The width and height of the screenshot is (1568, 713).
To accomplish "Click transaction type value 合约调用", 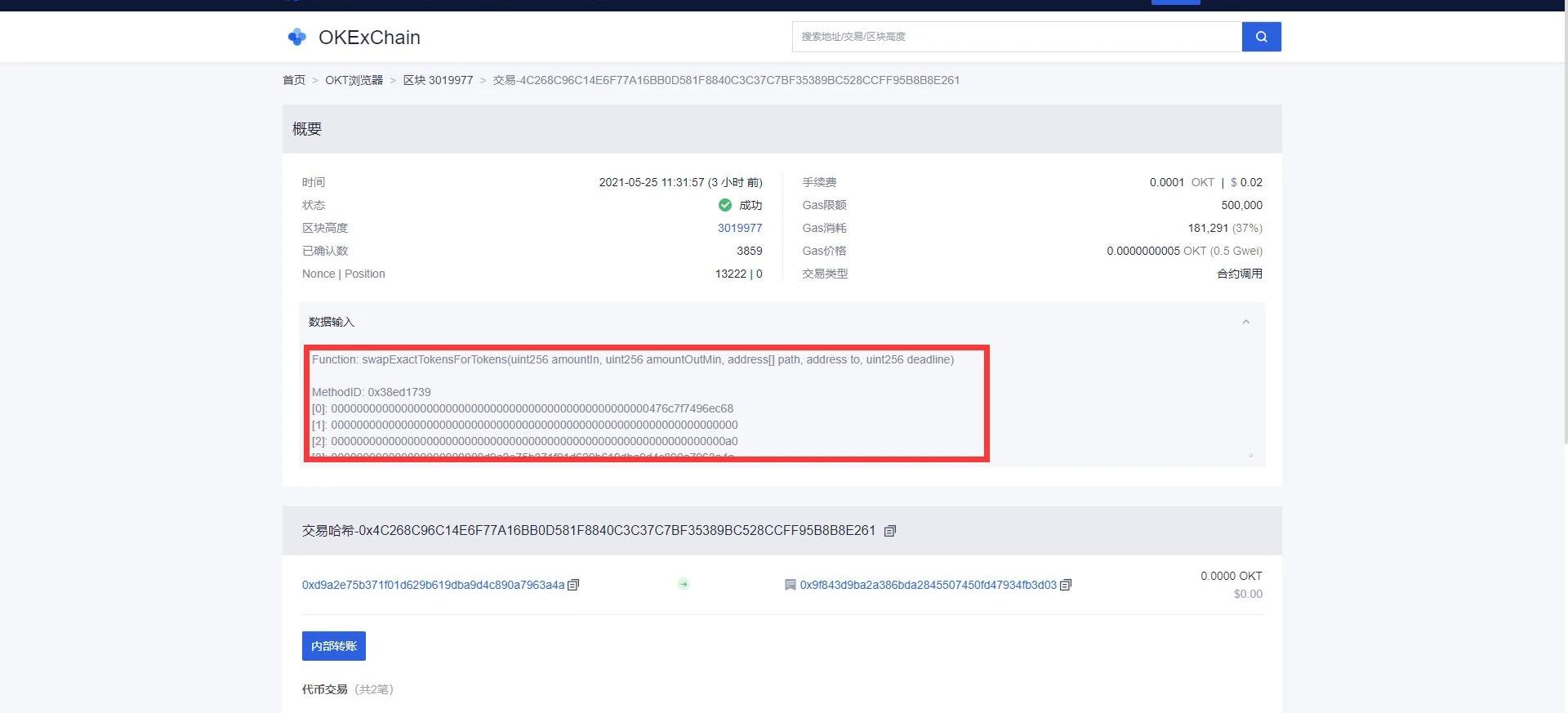I will pos(1240,274).
